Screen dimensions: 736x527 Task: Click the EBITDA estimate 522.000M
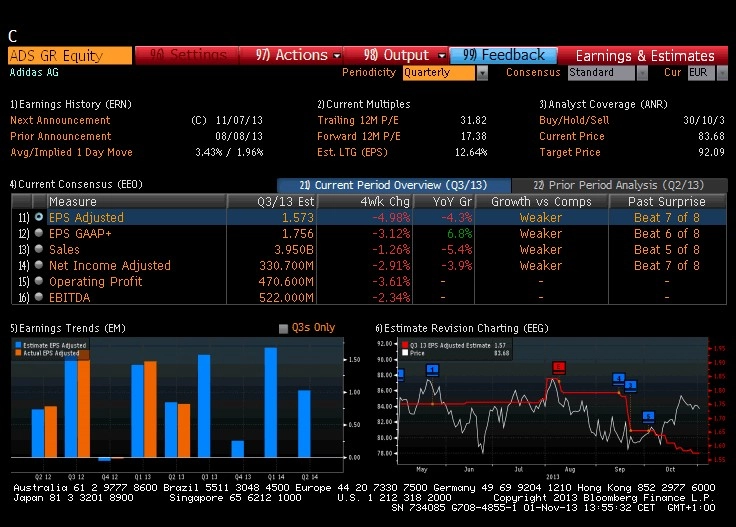286,297
